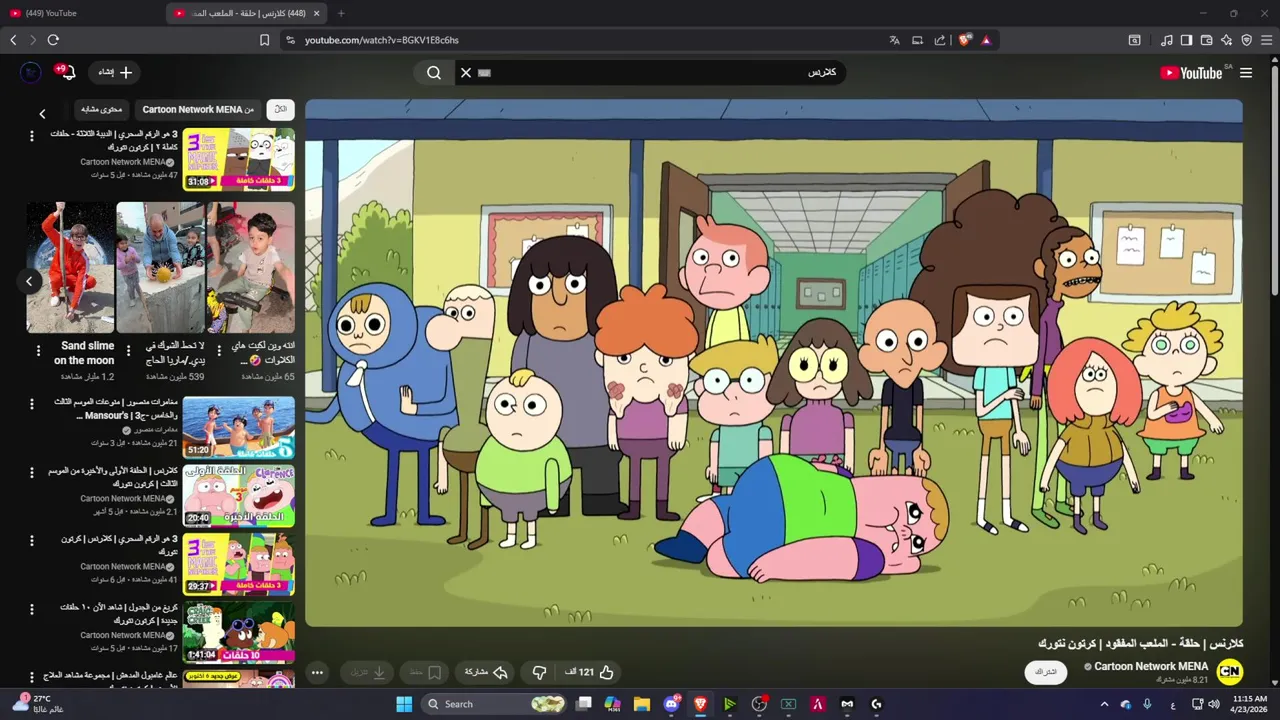Image resolution: width=1280 pixels, height=720 pixels.
Task: Select the 'من Cartoon Network MENA' chip
Action: click(x=198, y=109)
